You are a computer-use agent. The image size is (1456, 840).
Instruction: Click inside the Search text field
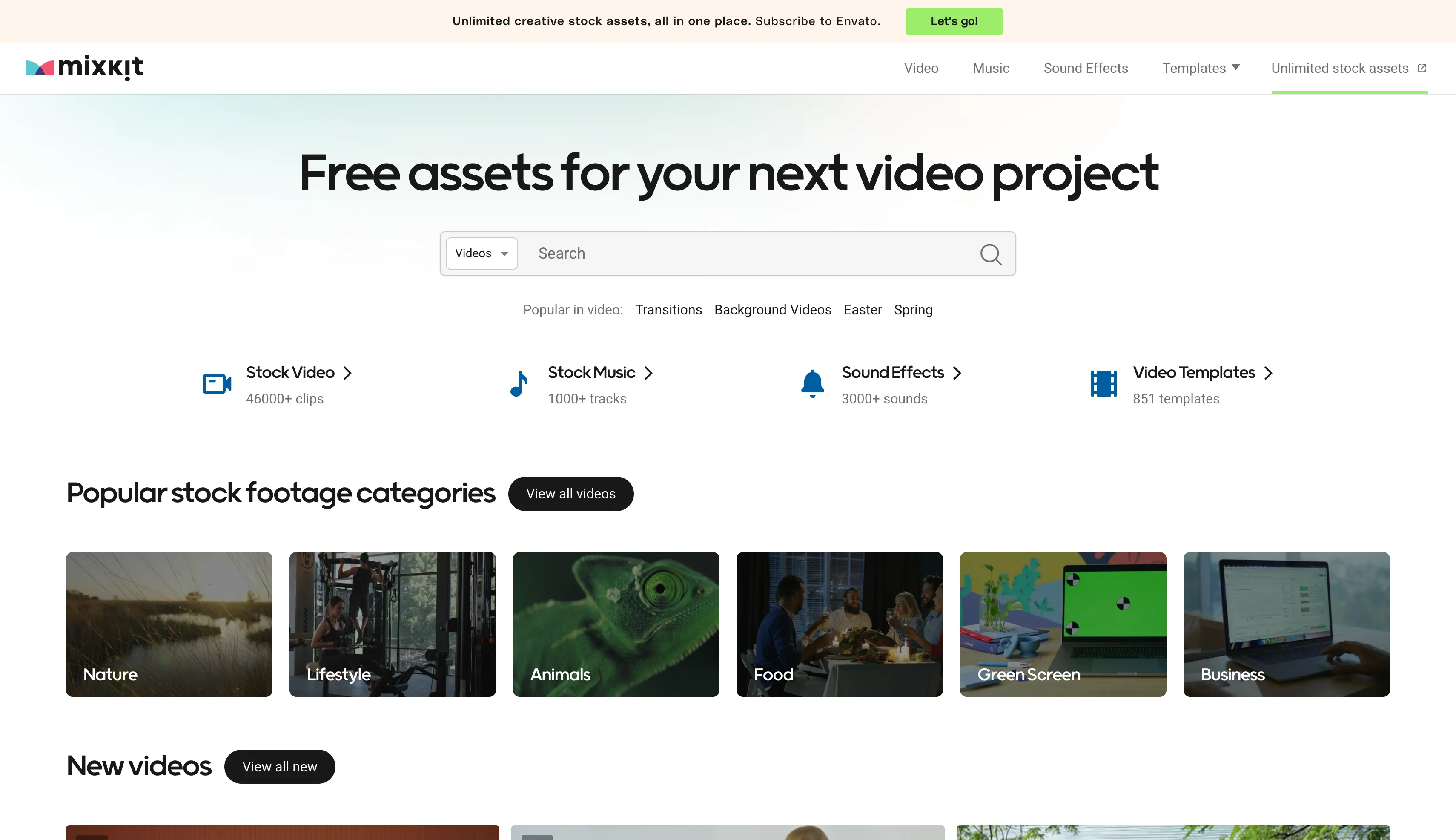click(750, 253)
